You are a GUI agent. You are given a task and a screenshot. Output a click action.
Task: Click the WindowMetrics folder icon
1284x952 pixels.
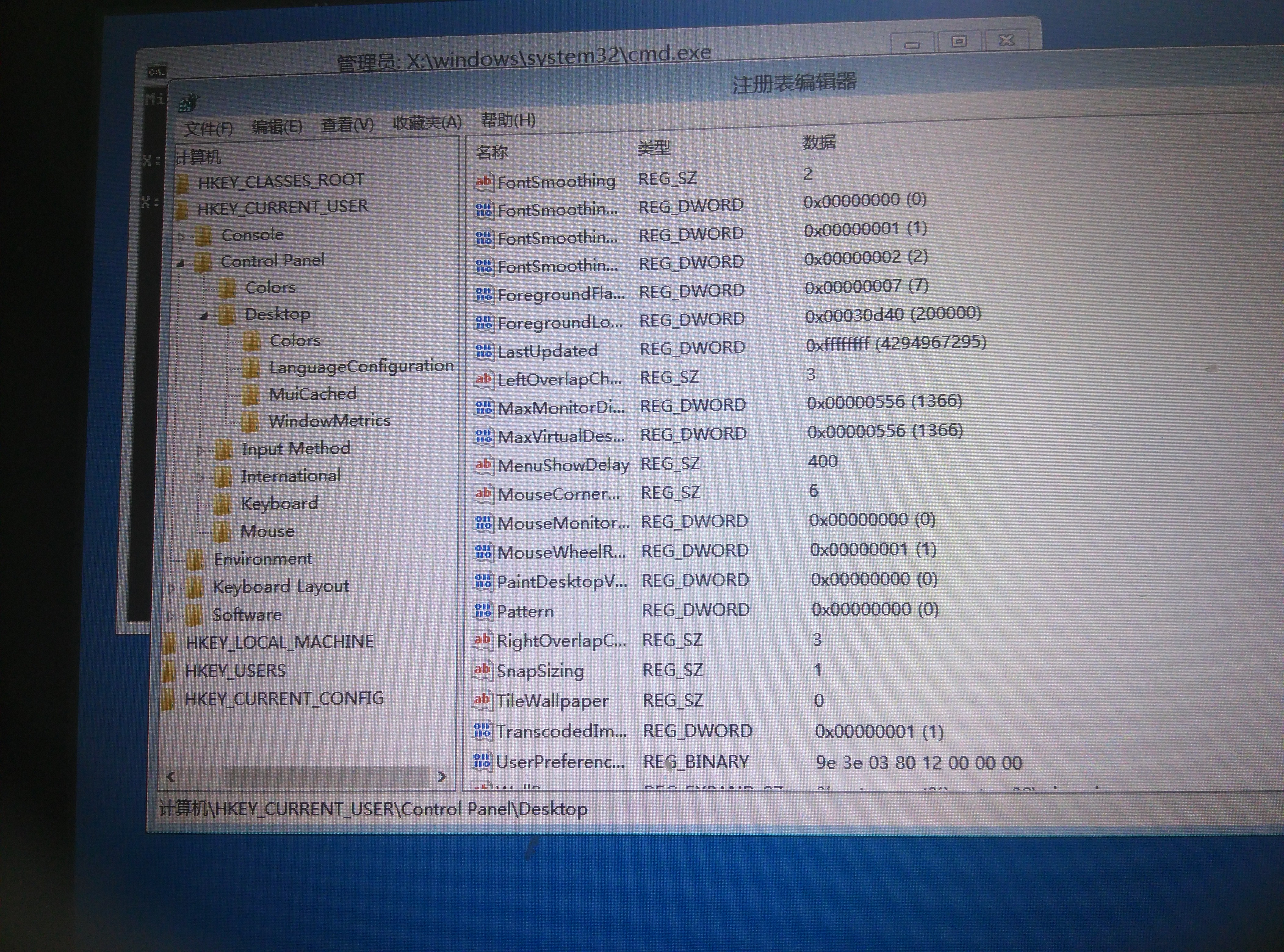tap(250, 421)
